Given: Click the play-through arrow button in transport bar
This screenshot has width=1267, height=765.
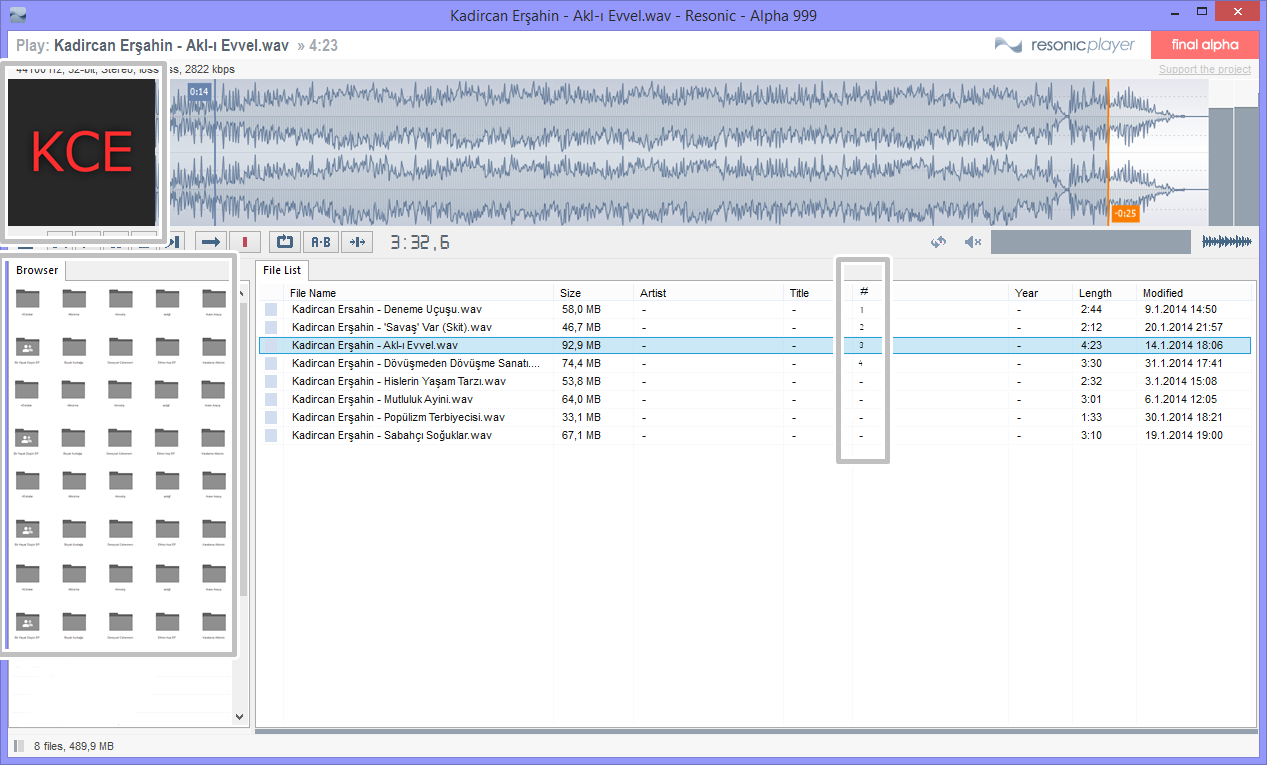Looking at the screenshot, I should (x=210, y=242).
